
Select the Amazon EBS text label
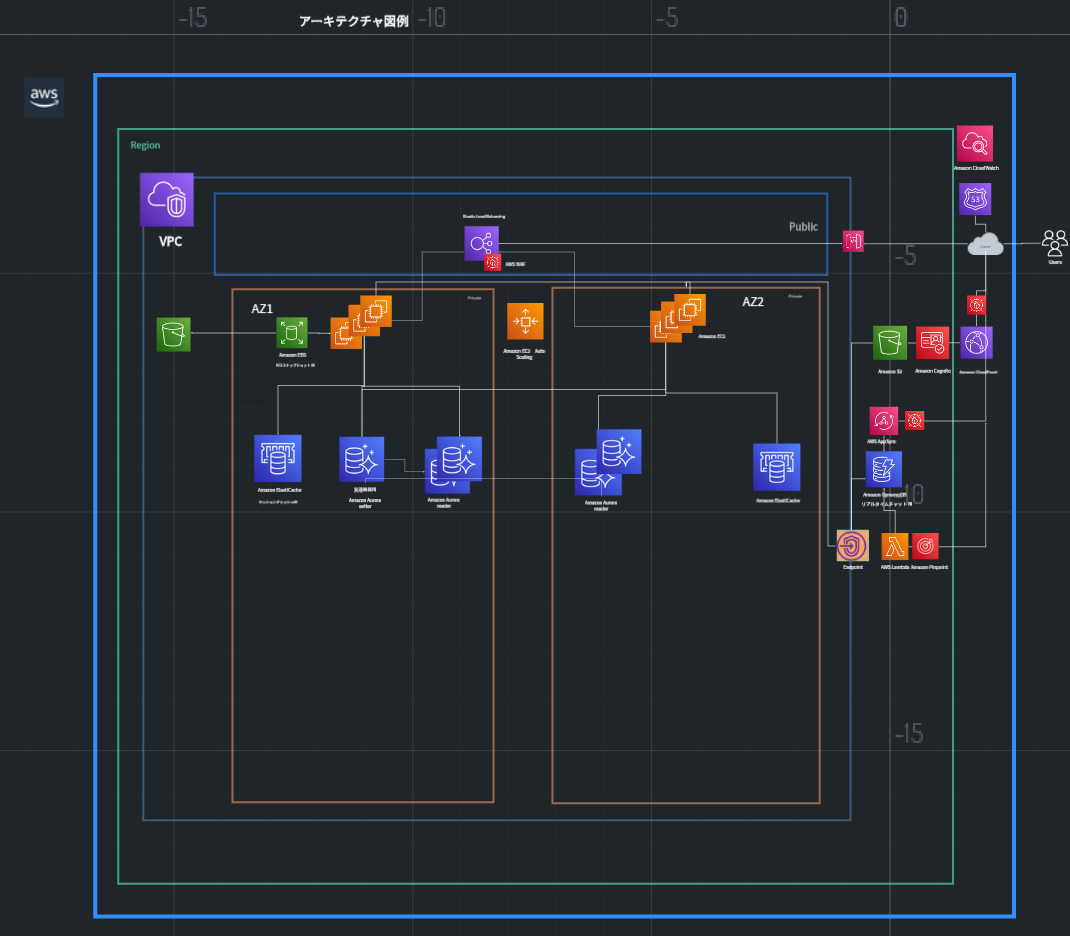tap(293, 355)
